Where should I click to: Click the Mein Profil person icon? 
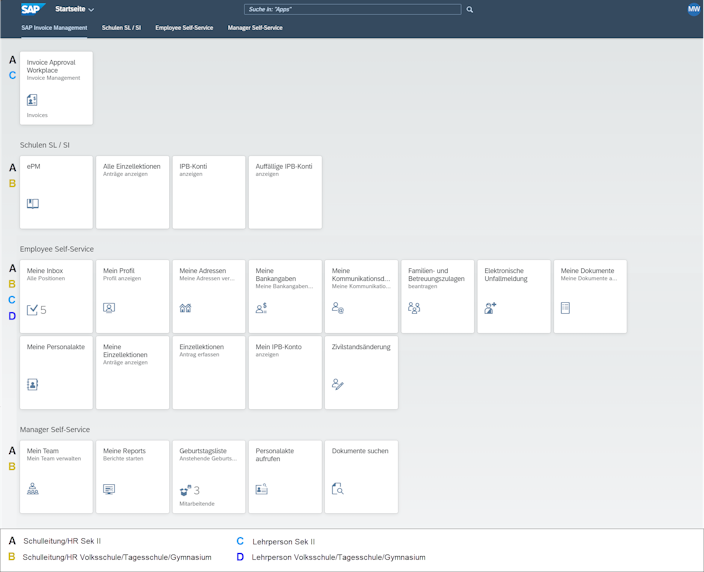coord(109,308)
